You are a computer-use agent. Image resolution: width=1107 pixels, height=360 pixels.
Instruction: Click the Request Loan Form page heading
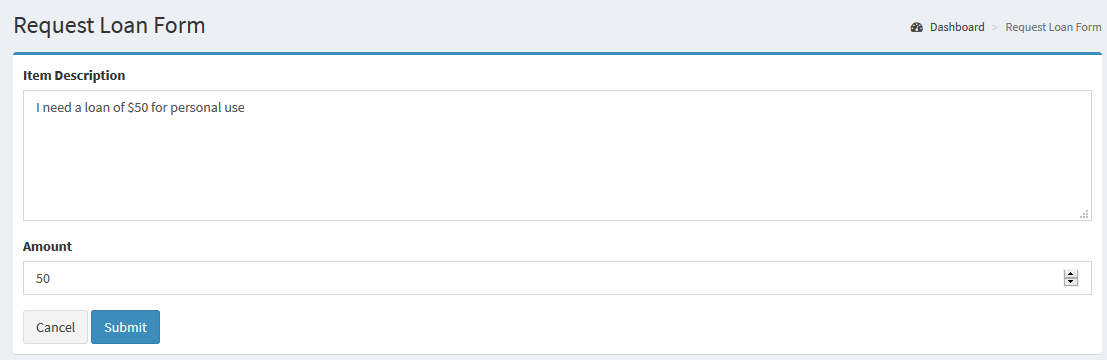click(109, 25)
